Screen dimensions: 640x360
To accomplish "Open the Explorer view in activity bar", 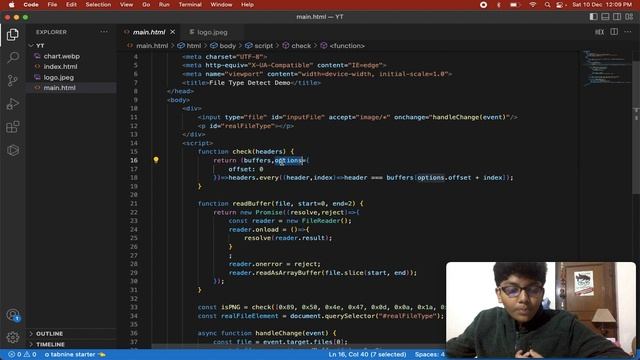I will 13,34.
